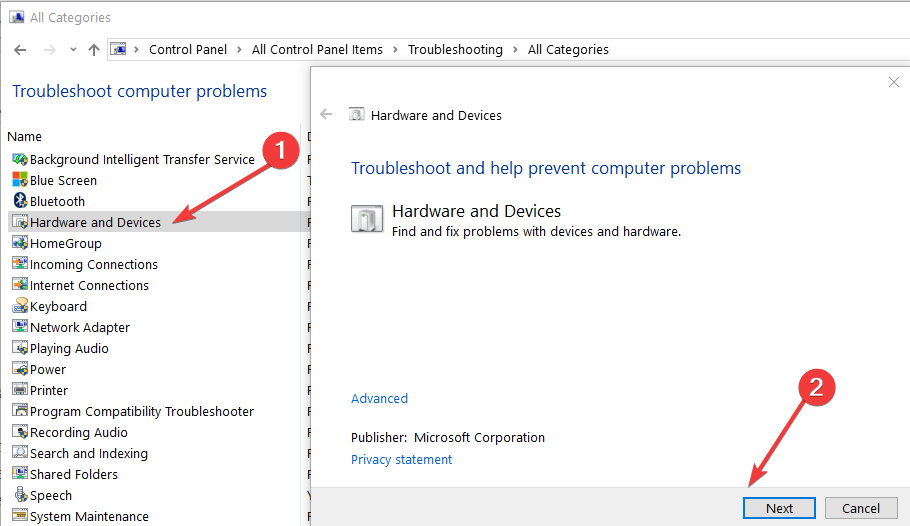Screen dimensions: 910x526
Task: Select the Network Adapter entry text
Action: coord(80,327)
